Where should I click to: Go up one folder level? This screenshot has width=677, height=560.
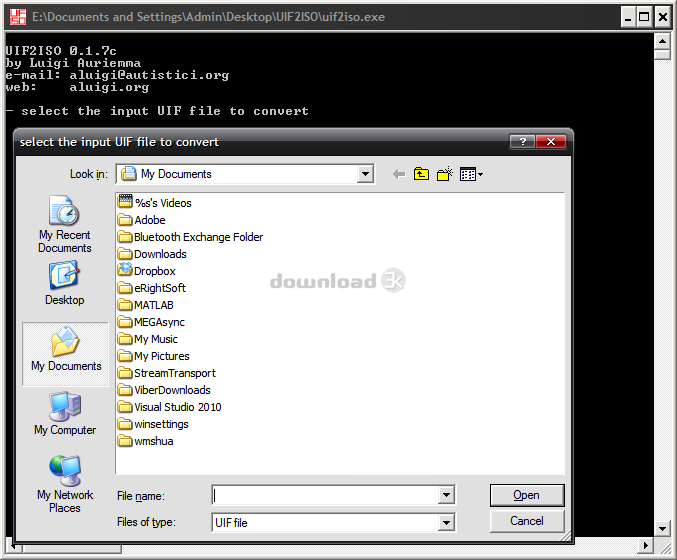[x=421, y=174]
